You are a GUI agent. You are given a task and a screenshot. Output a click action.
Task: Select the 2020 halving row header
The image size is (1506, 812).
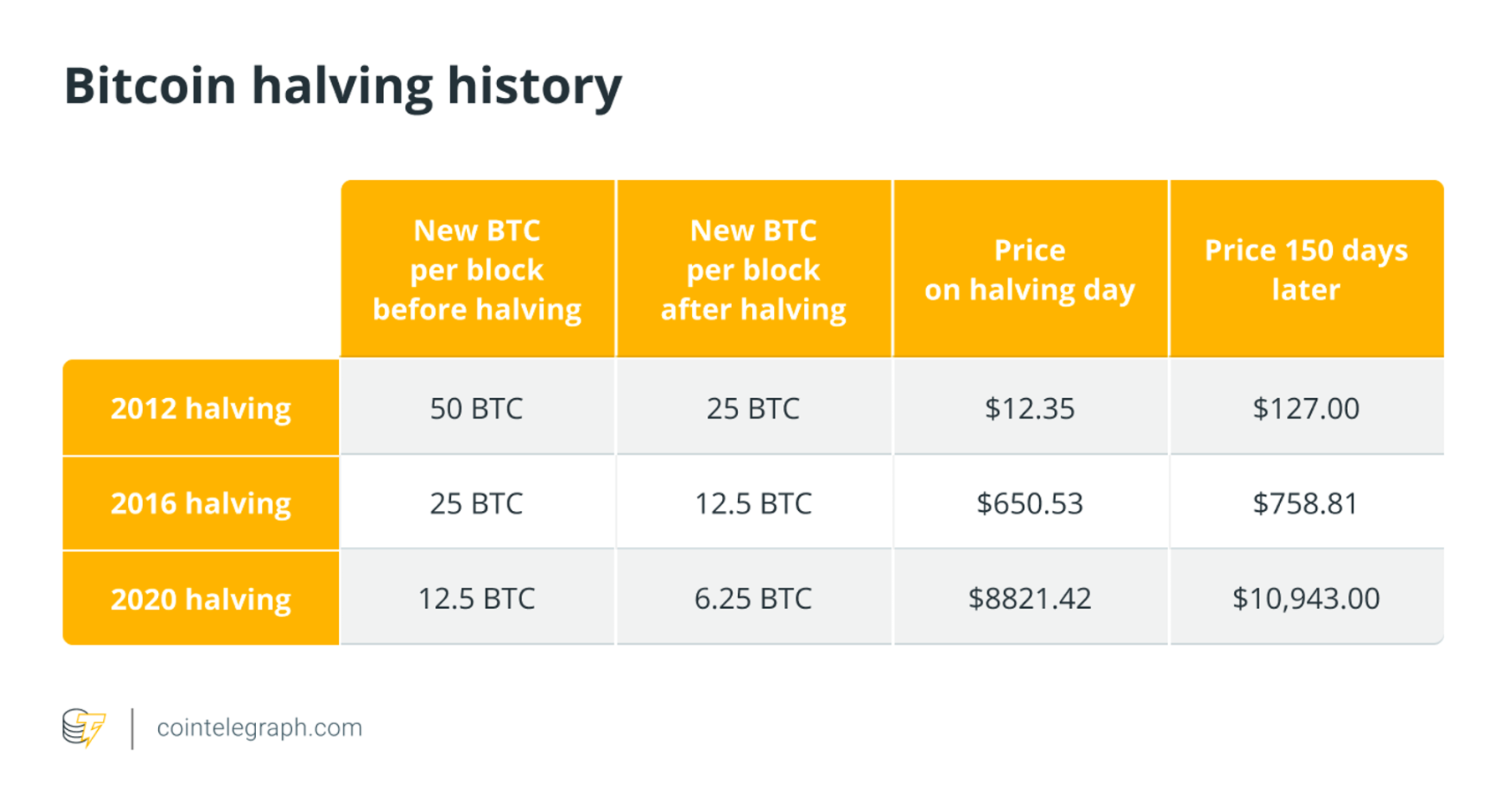pos(201,599)
